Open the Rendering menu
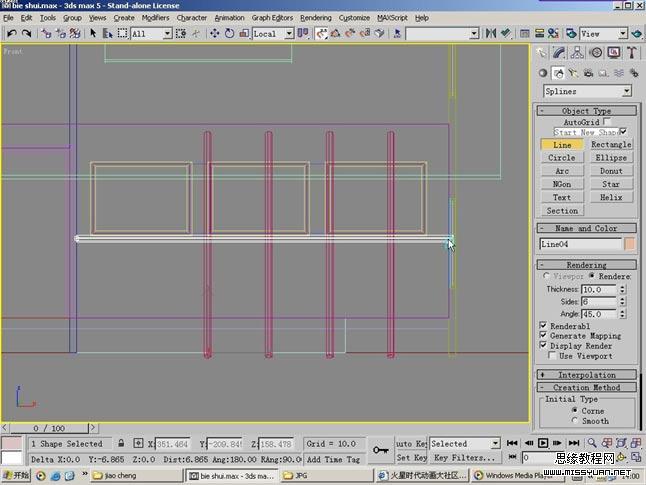 click(316, 18)
